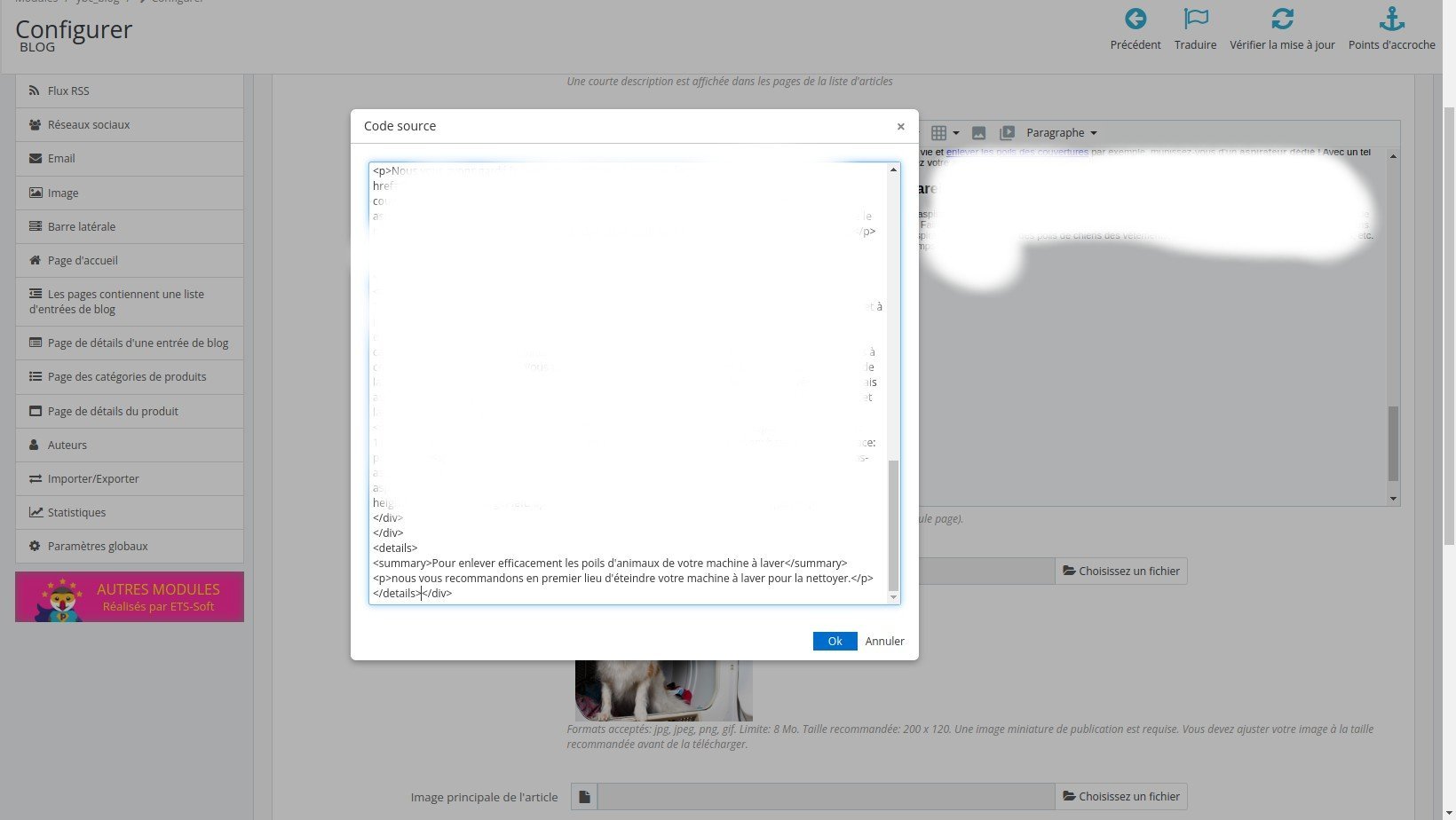
Task: Expand the Paragraphe format dropdown
Action: coord(1062,133)
